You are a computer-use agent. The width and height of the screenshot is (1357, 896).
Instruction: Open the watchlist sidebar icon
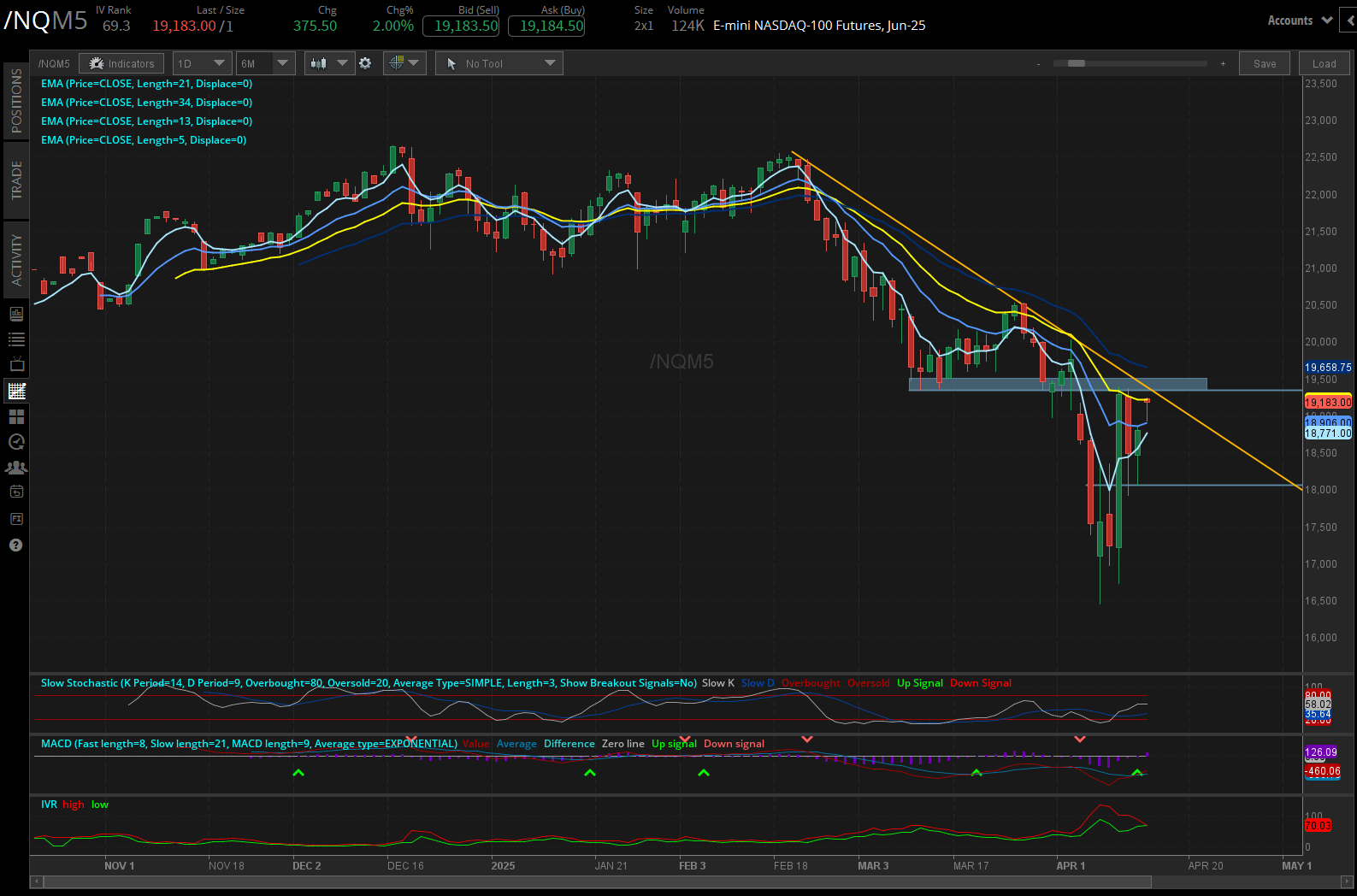coord(16,339)
